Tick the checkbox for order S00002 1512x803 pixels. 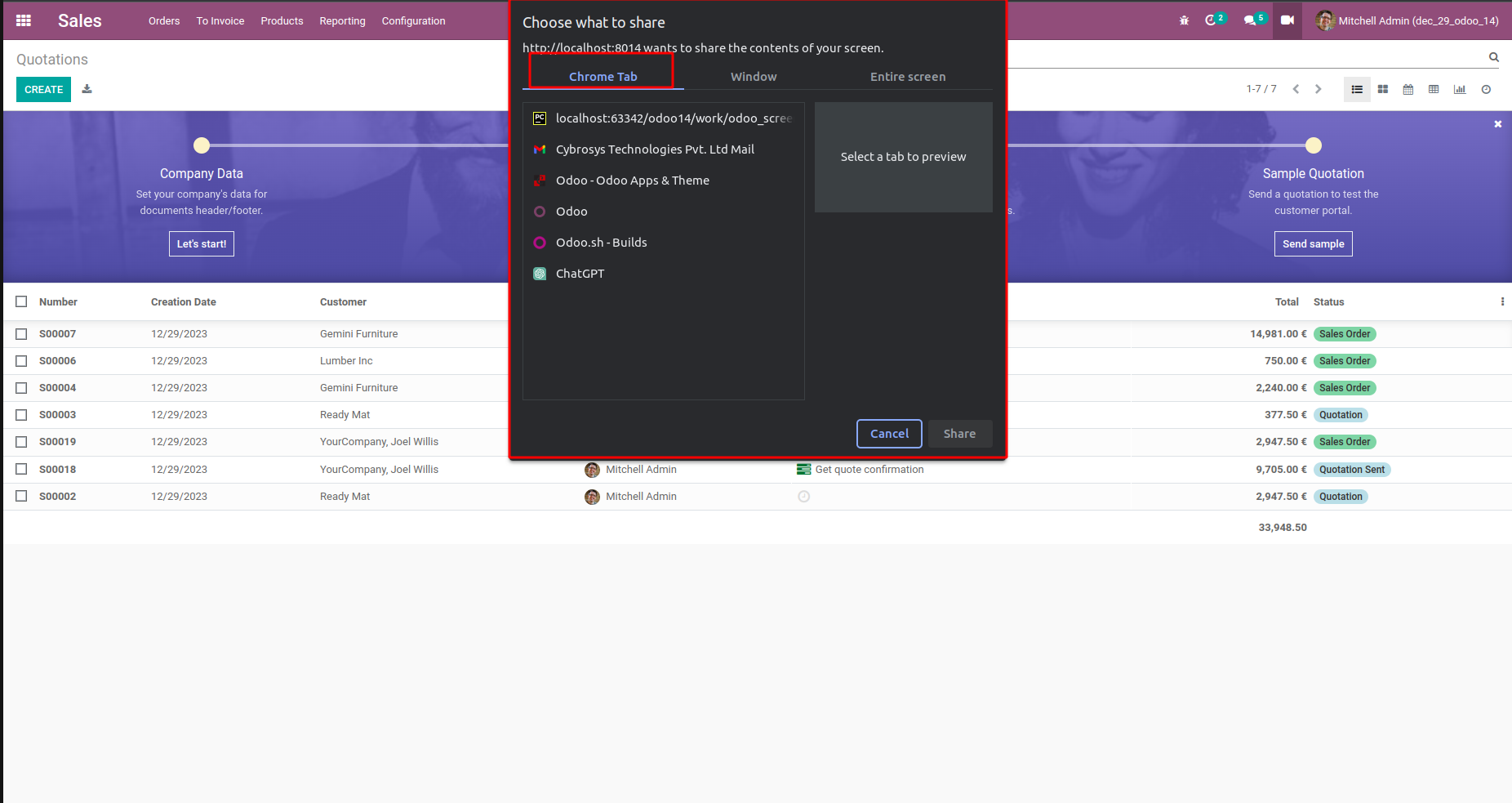point(21,496)
